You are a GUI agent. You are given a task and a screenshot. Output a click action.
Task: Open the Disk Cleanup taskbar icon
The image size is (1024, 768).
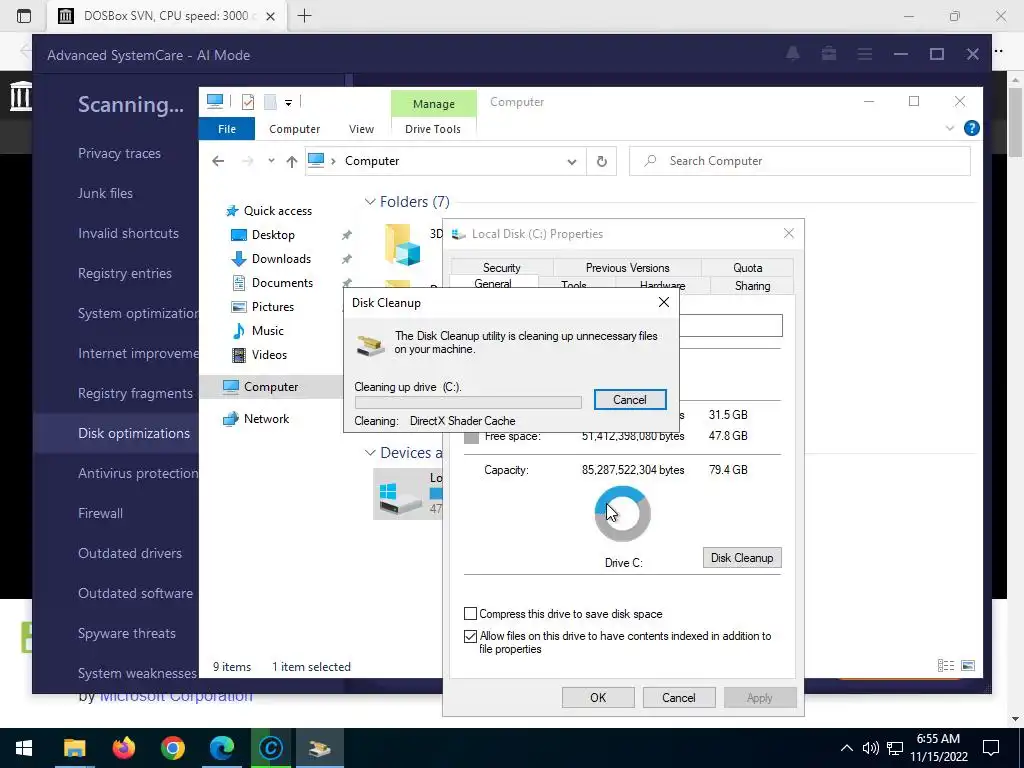tap(319, 748)
